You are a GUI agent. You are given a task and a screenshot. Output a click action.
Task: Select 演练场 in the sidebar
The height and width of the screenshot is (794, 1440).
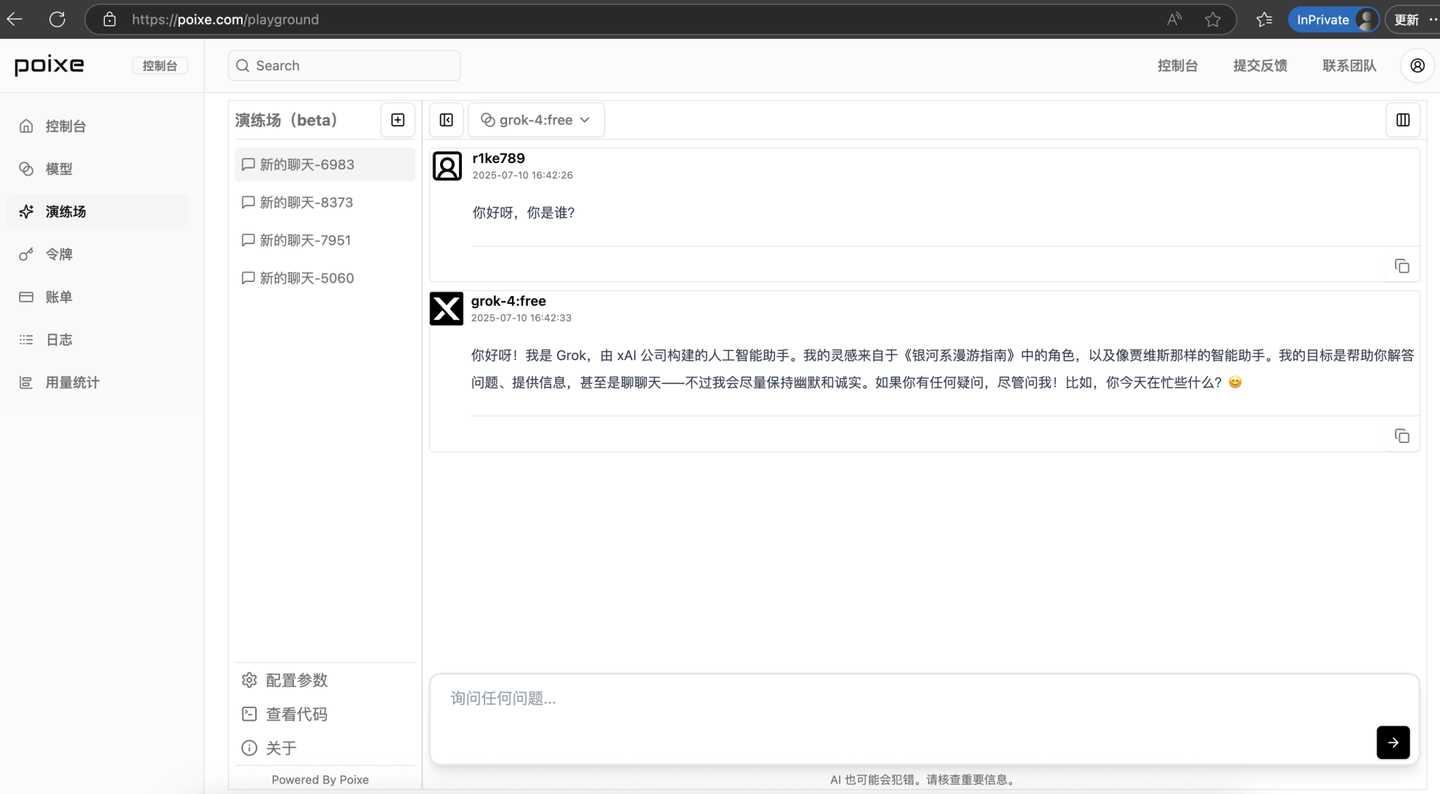click(97, 211)
